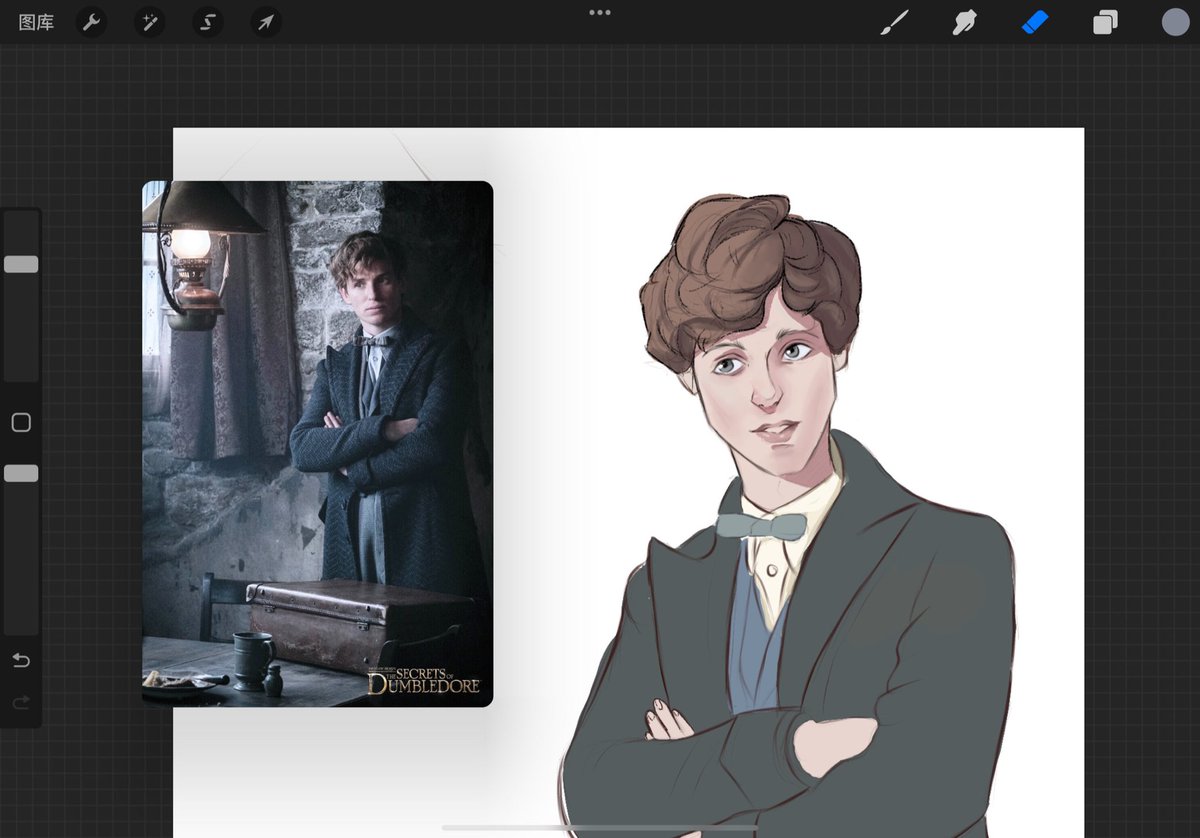Select the Eraser tool
Image resolution: width=1200 pixels, height=838 pixels.
(1035, 22)
